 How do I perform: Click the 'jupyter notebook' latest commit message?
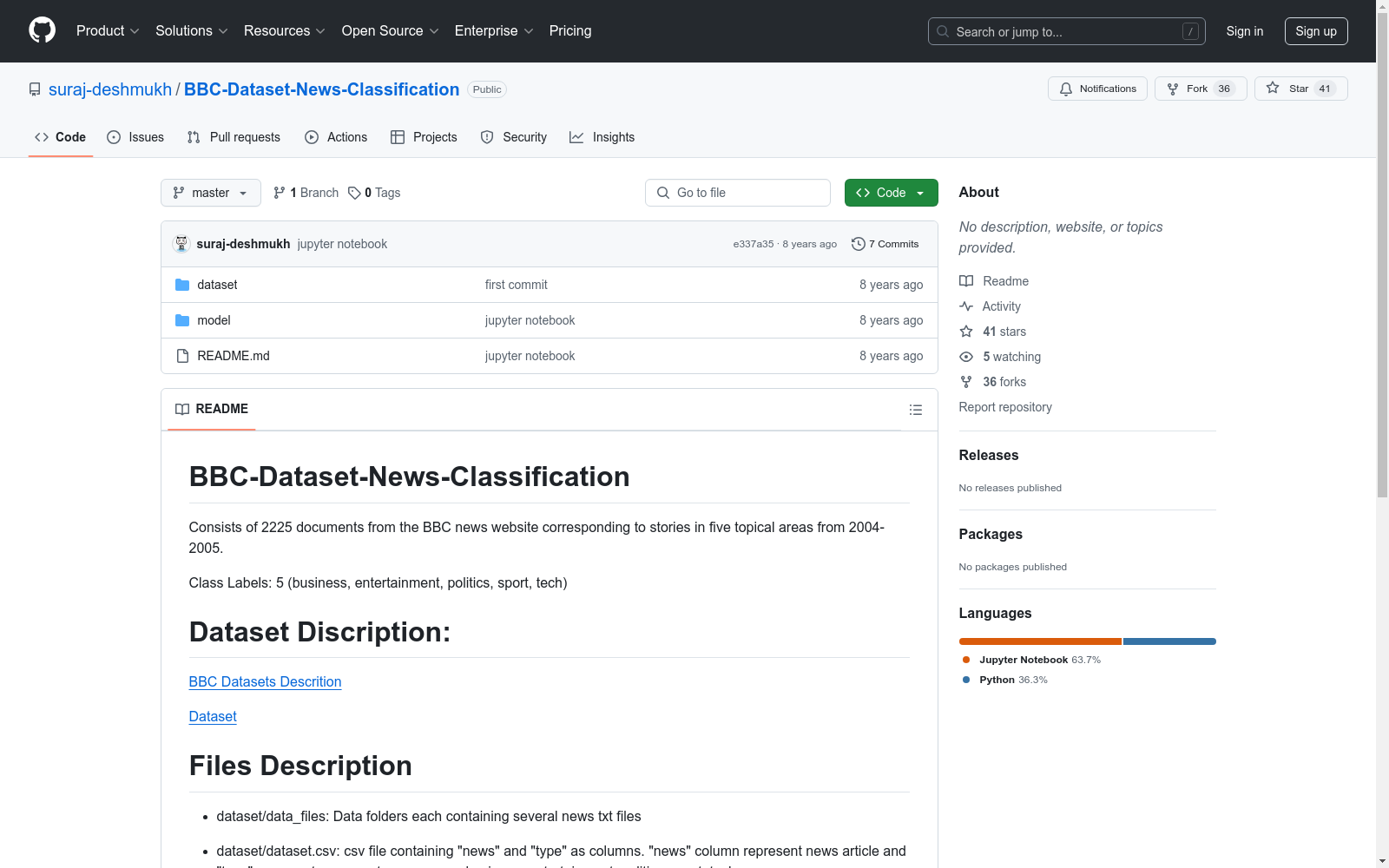pos(342,244)
